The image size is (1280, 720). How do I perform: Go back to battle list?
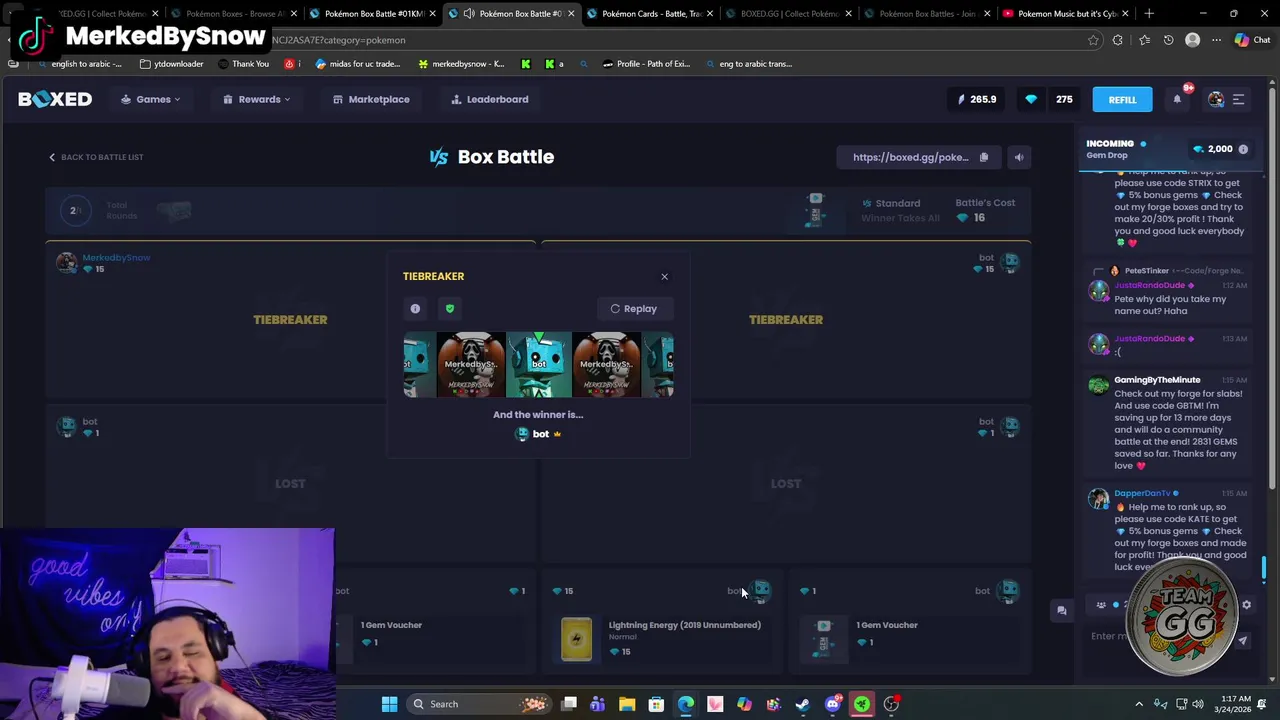coord(96,157)
